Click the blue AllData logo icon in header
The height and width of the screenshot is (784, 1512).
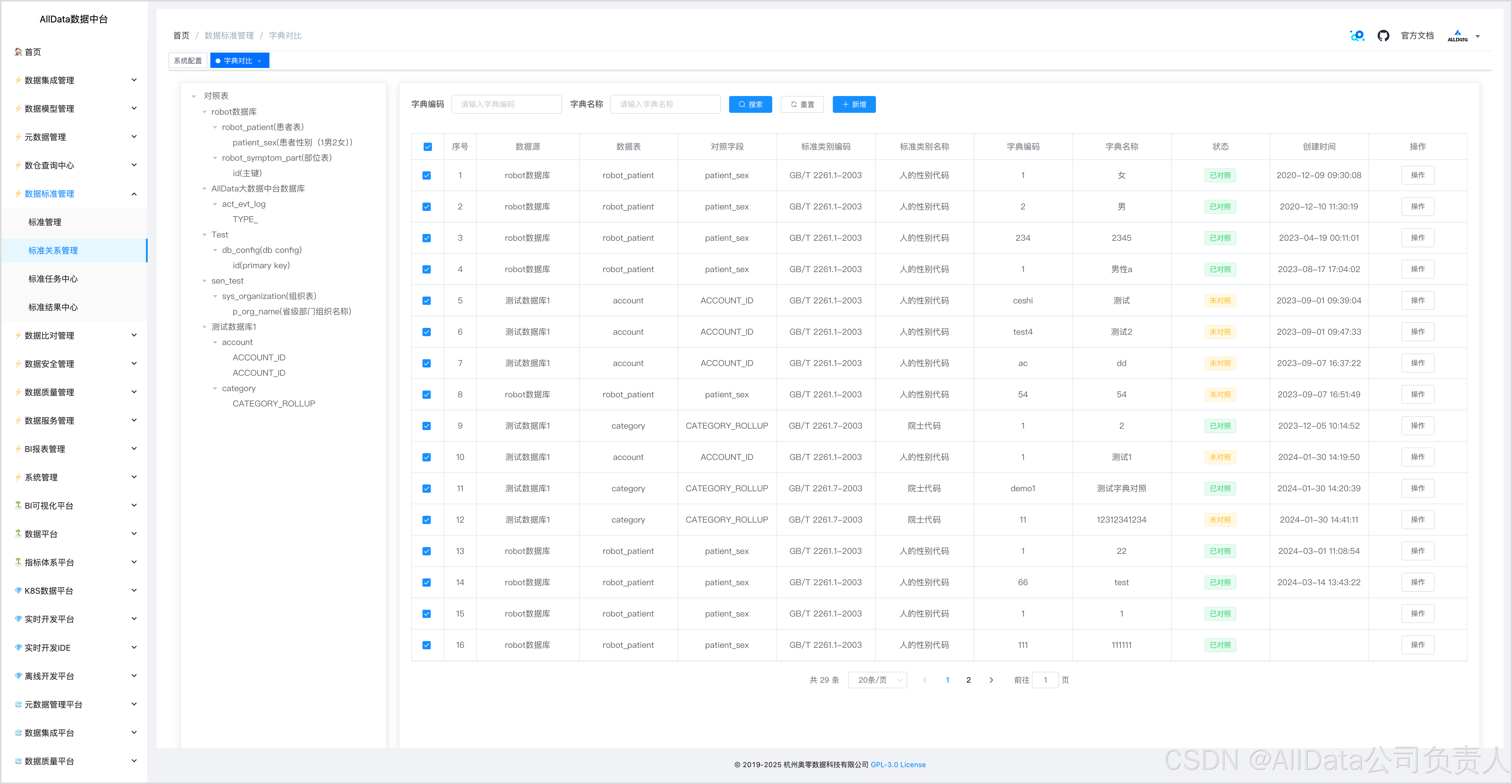click(1357, 36)
